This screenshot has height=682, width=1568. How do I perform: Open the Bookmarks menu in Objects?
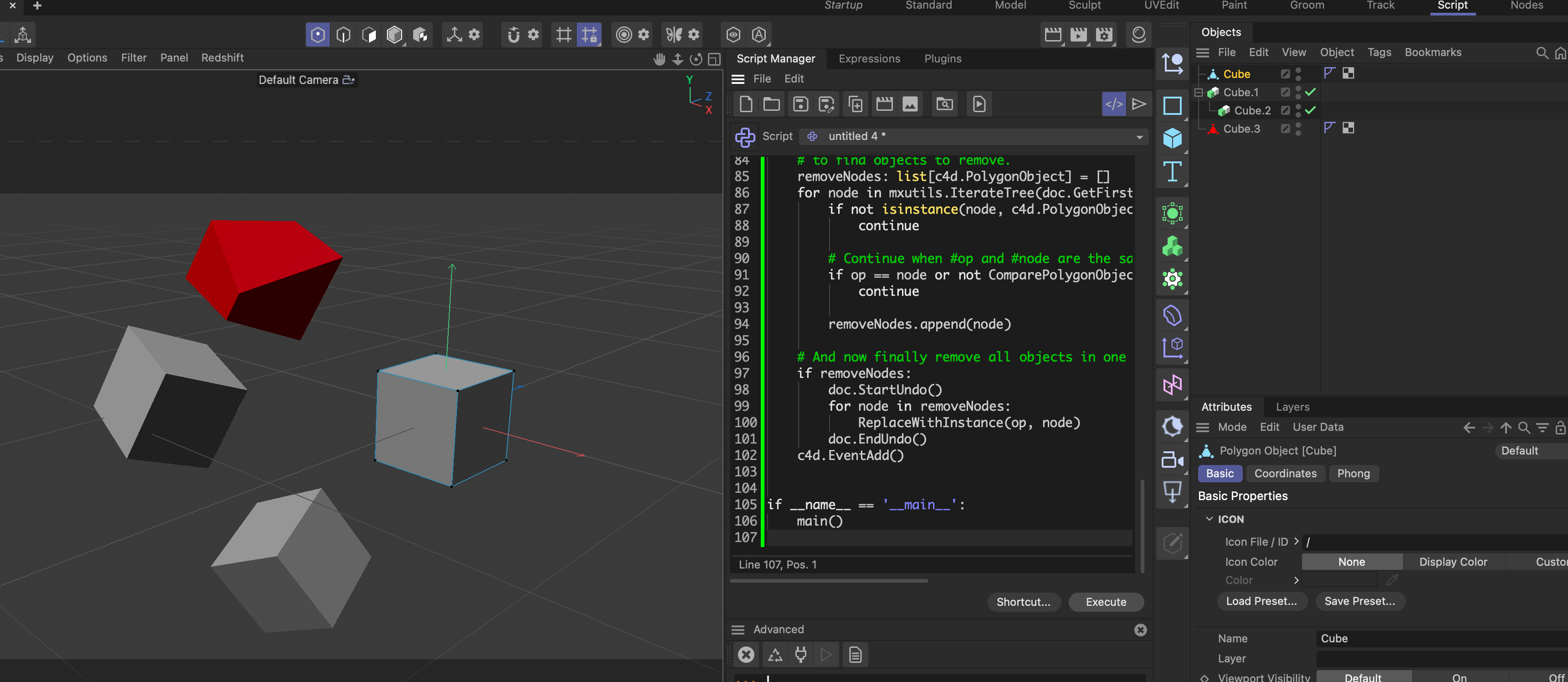(x=1432, y=52)
